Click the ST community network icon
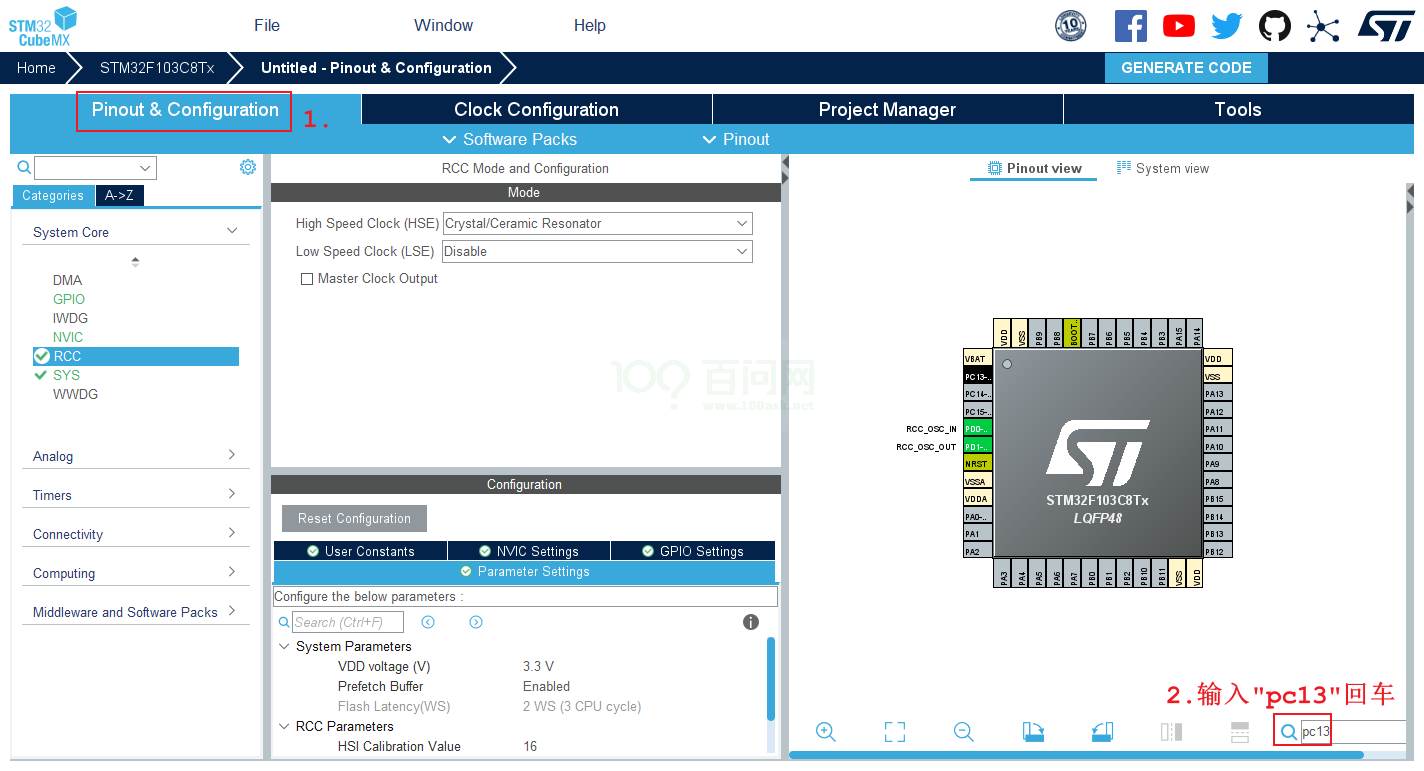This screenshot has height=771, width=1424. pyautogui.click(x=1322, y=26)
